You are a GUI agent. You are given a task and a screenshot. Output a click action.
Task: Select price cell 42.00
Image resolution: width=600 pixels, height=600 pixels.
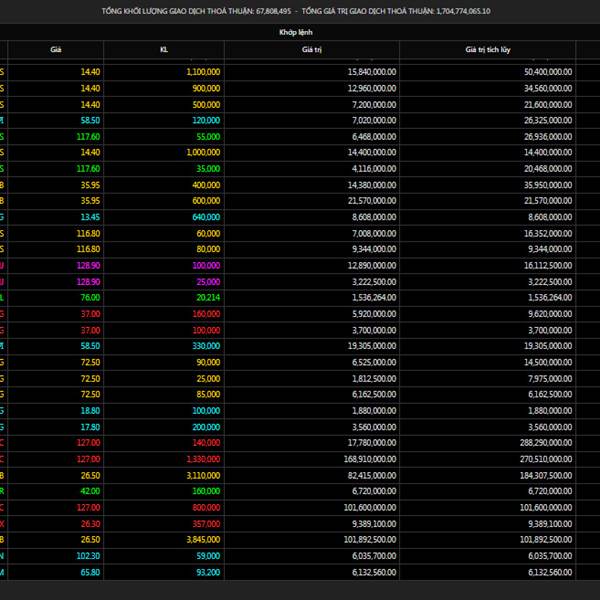90,491
